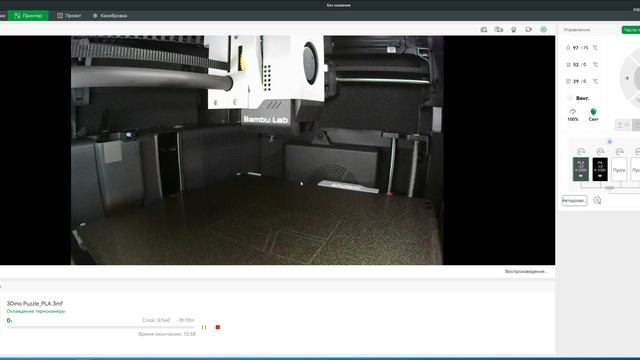
Task: Toggle the Вент. fan switch
Action: (570, 98)
